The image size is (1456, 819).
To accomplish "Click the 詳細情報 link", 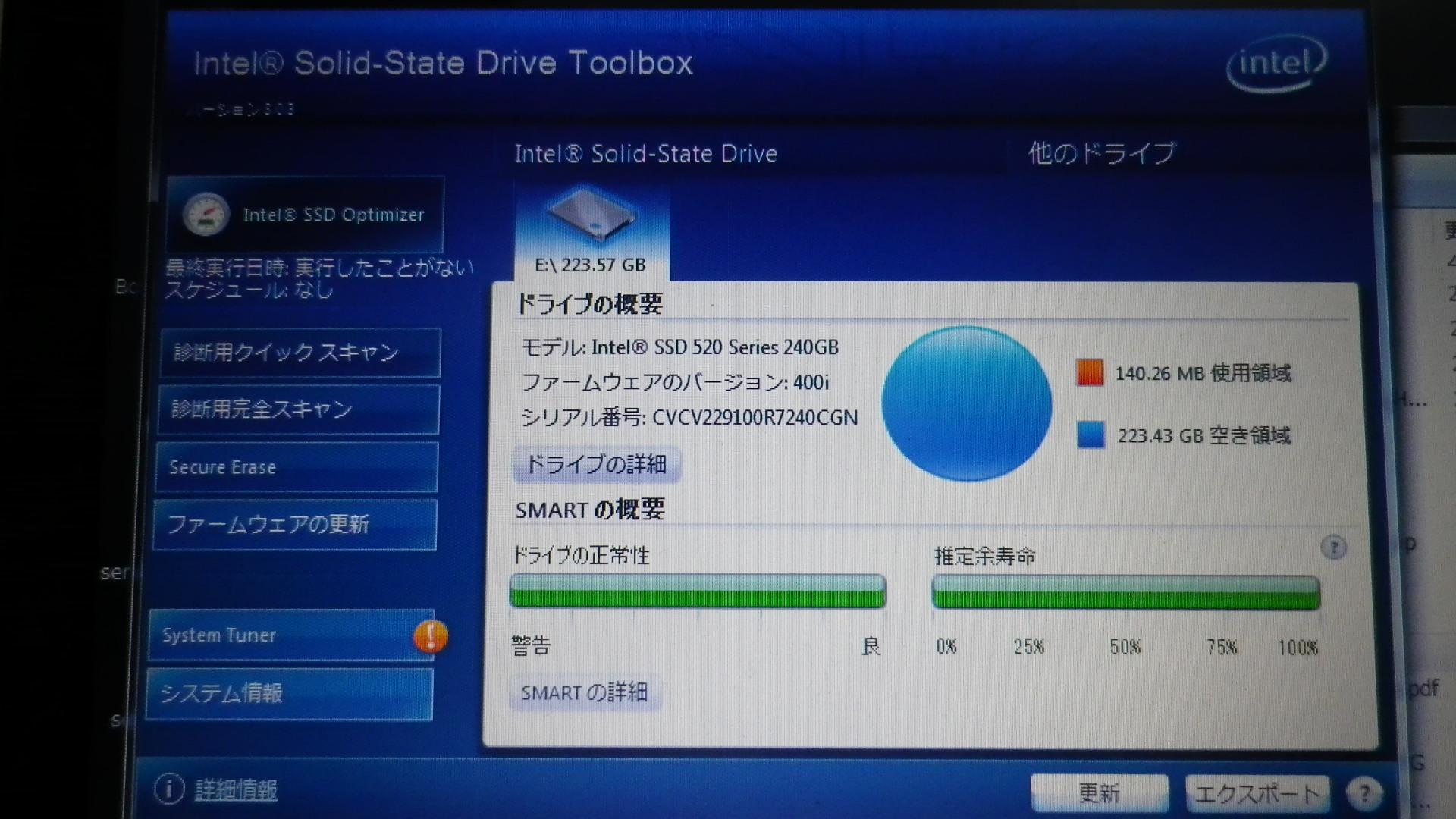I will (x=236, y=790).
